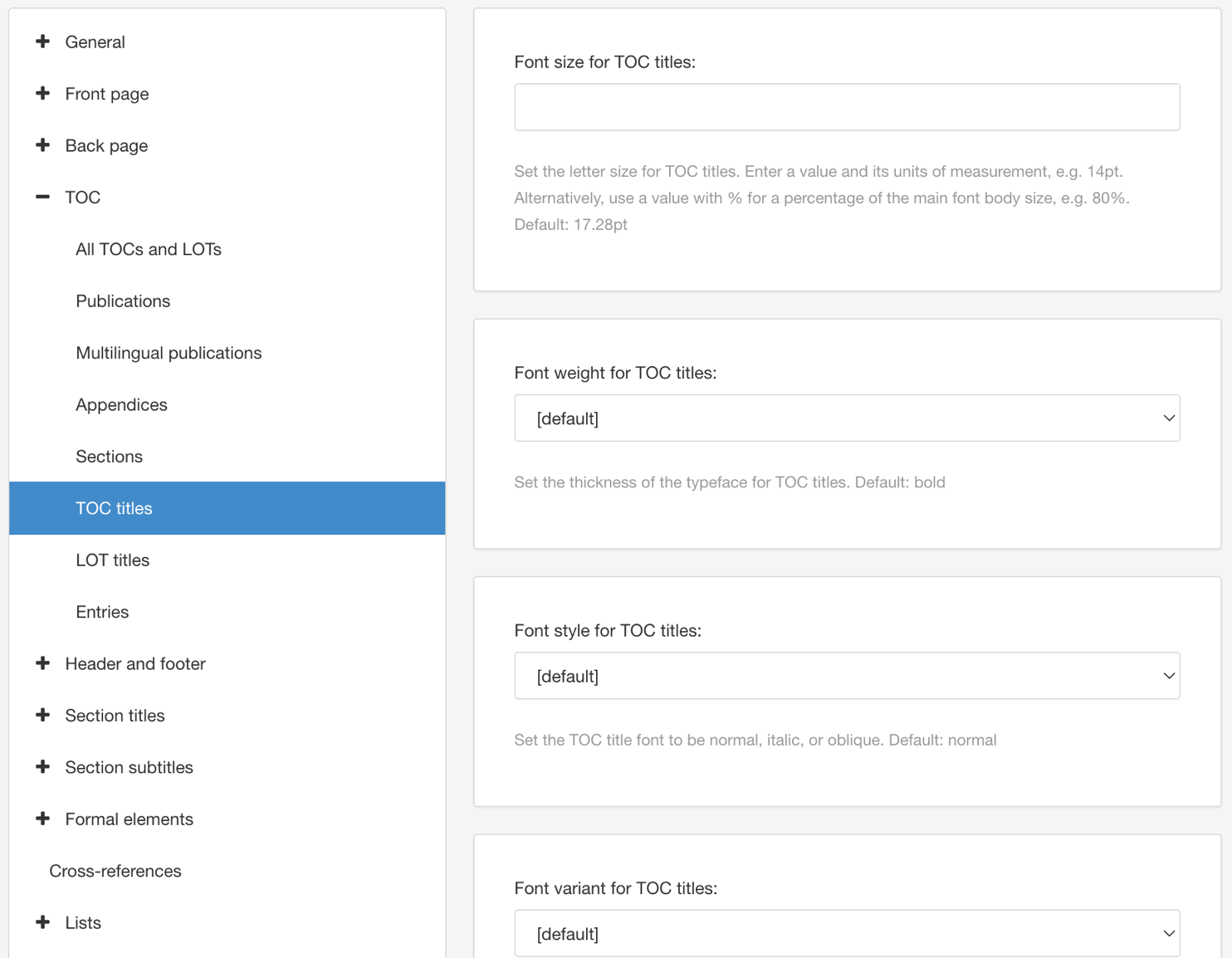Select the Appendices entry

(x=121, y=404)
